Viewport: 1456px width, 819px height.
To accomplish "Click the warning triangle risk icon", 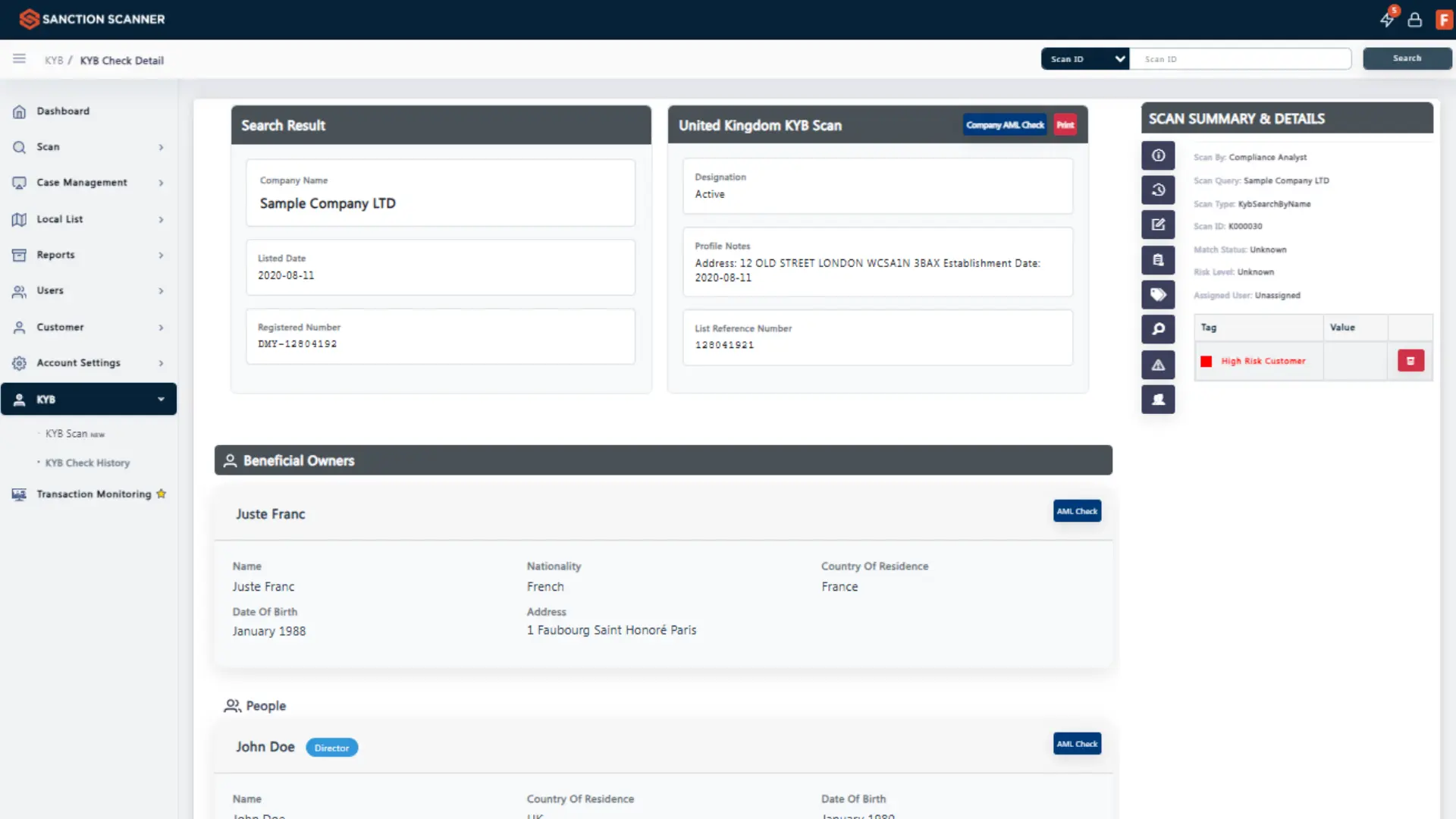I will (1158, 365).
